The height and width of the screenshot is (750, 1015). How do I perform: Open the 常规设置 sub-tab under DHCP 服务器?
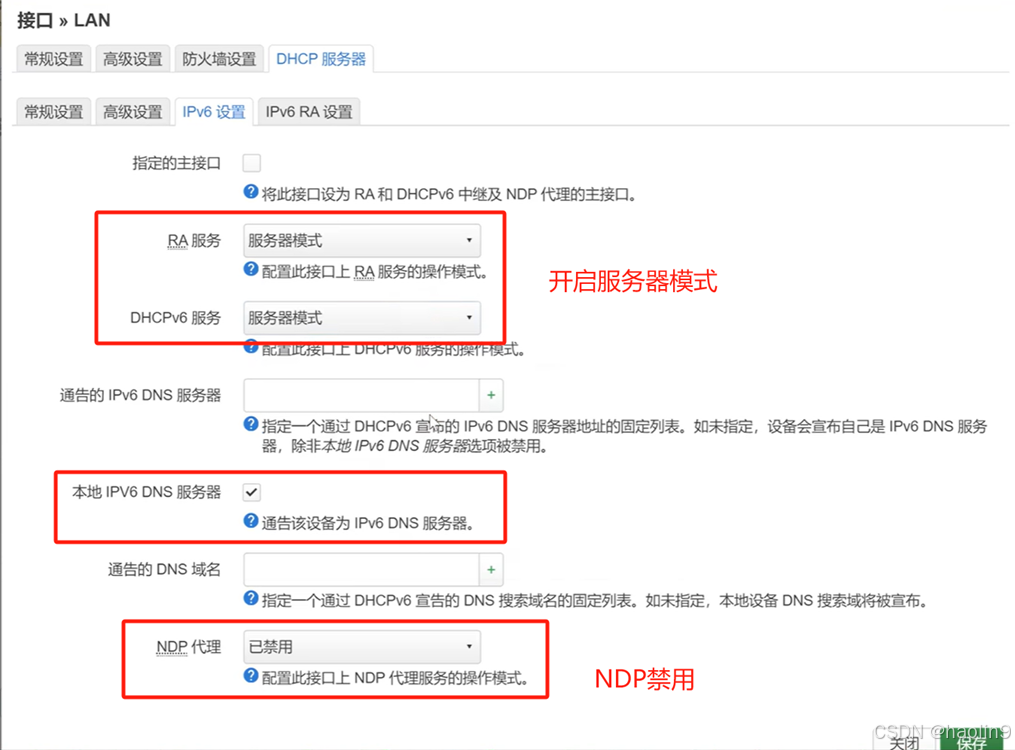tap(54, 112)
